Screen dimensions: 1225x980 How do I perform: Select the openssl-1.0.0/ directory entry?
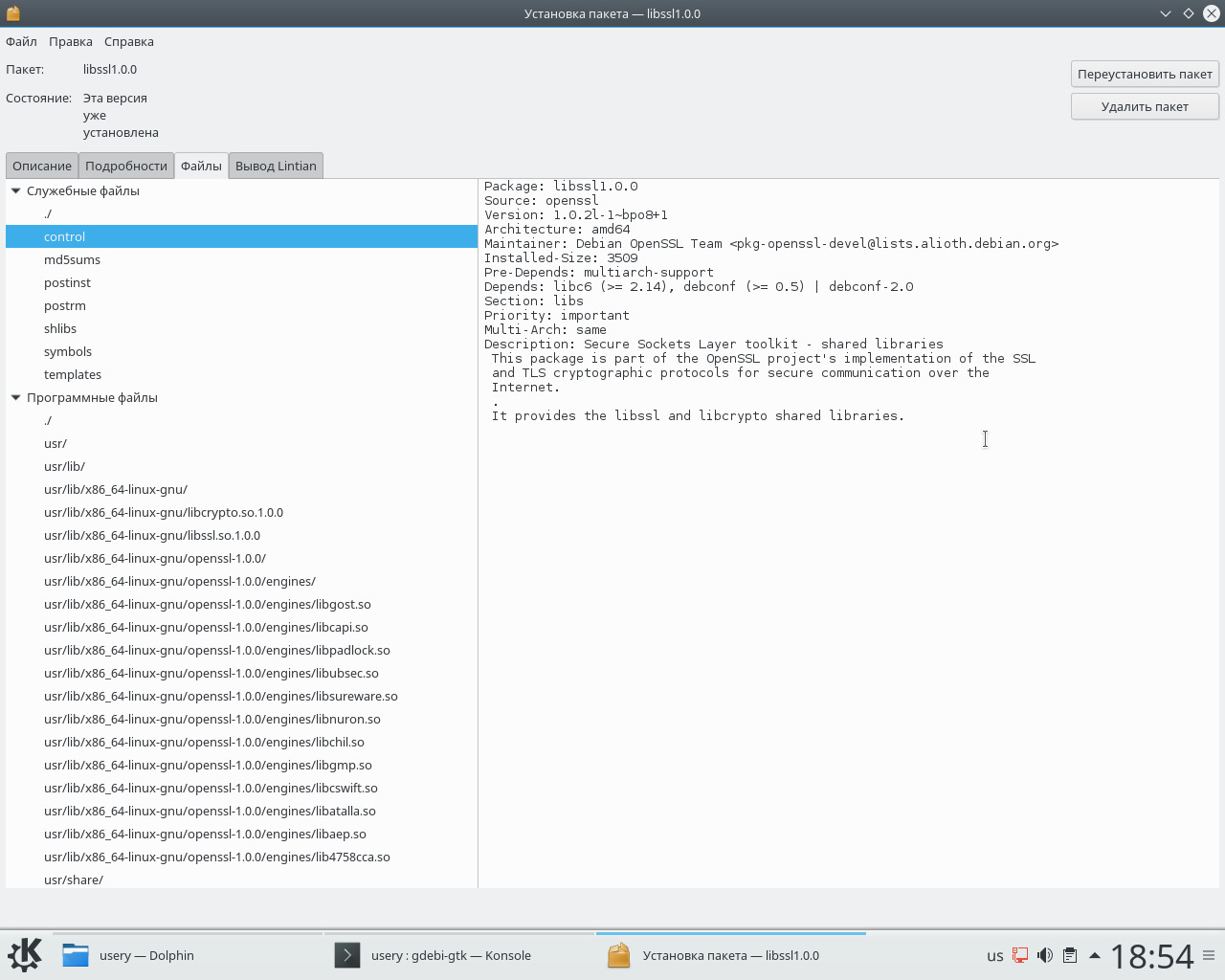coord(241,558)
